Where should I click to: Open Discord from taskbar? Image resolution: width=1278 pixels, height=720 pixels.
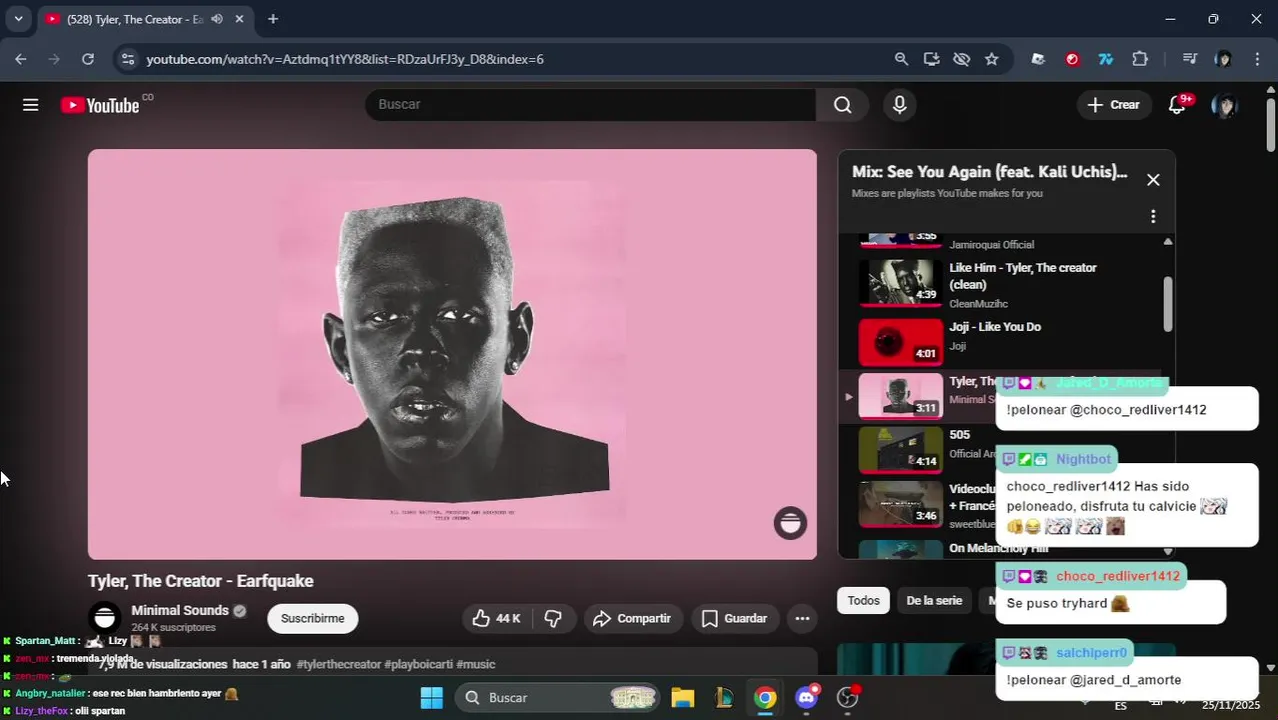tap(806, 698)
